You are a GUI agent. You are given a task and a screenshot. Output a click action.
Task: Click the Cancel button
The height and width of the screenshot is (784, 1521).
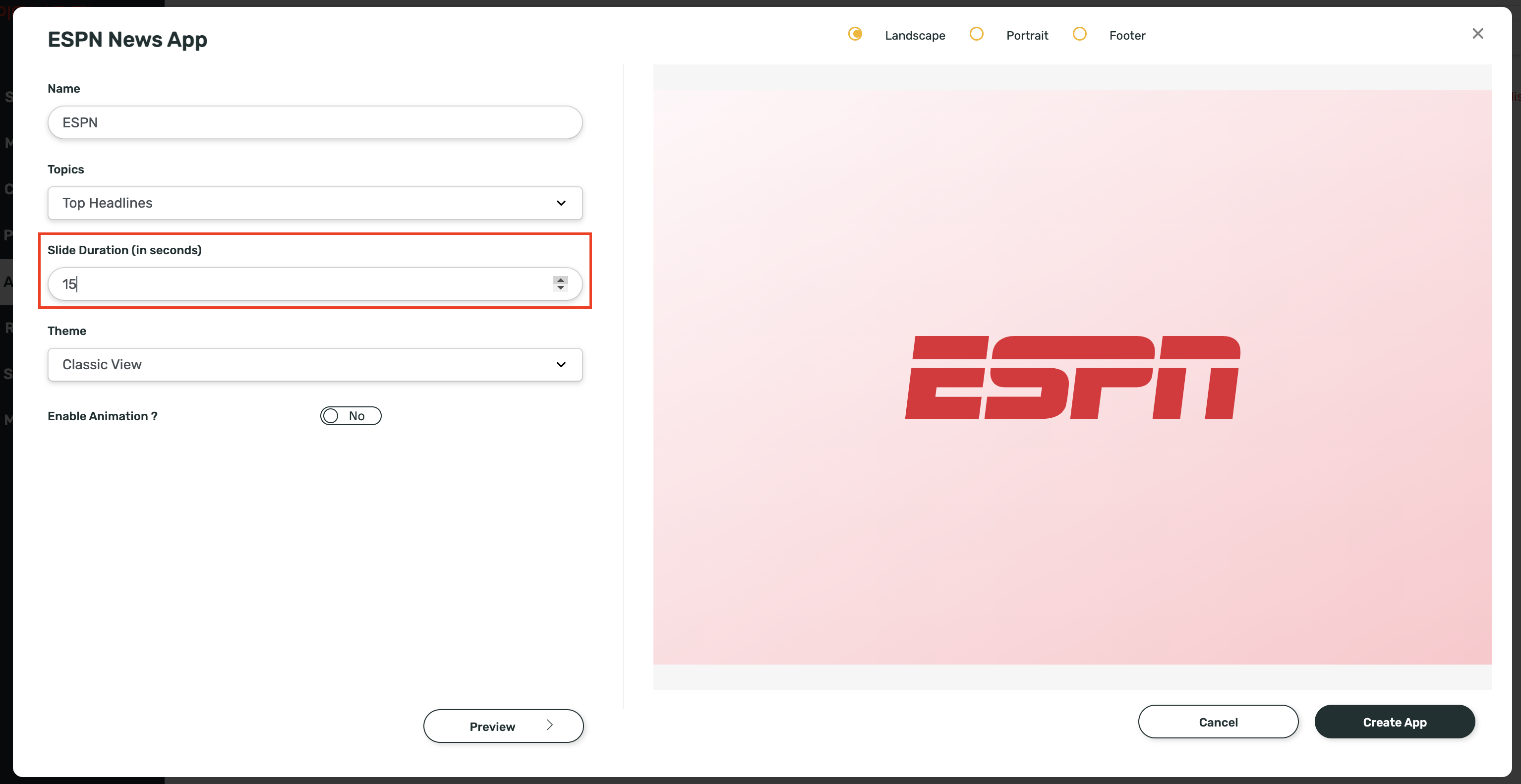[1218, 722]
